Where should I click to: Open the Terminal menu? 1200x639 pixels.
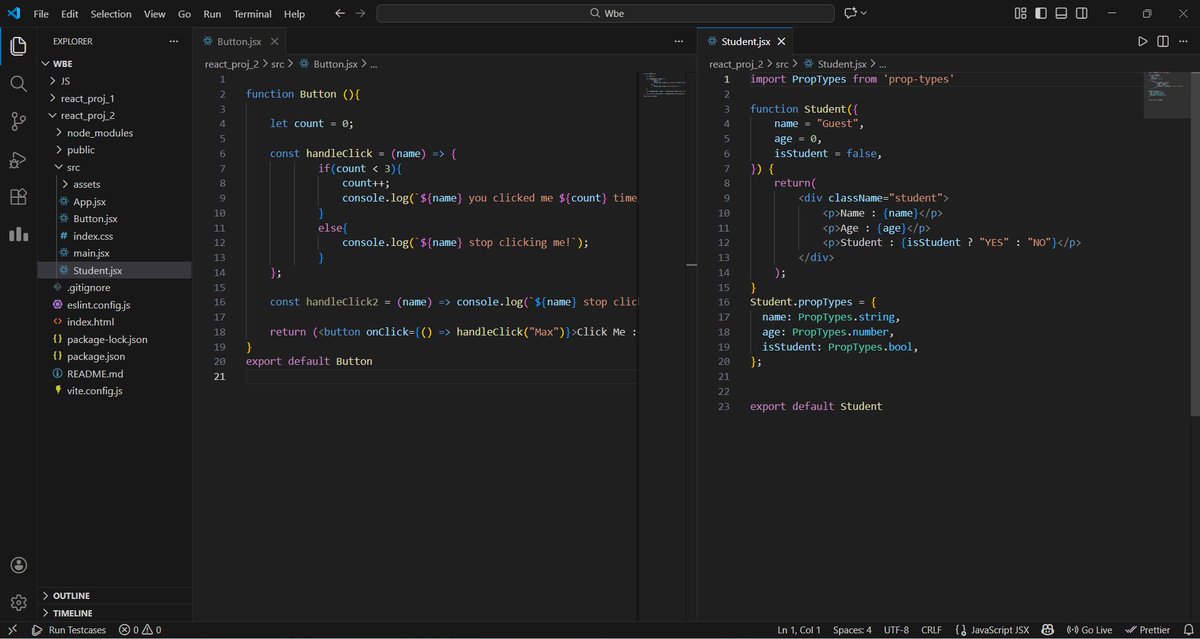[252, 14]
